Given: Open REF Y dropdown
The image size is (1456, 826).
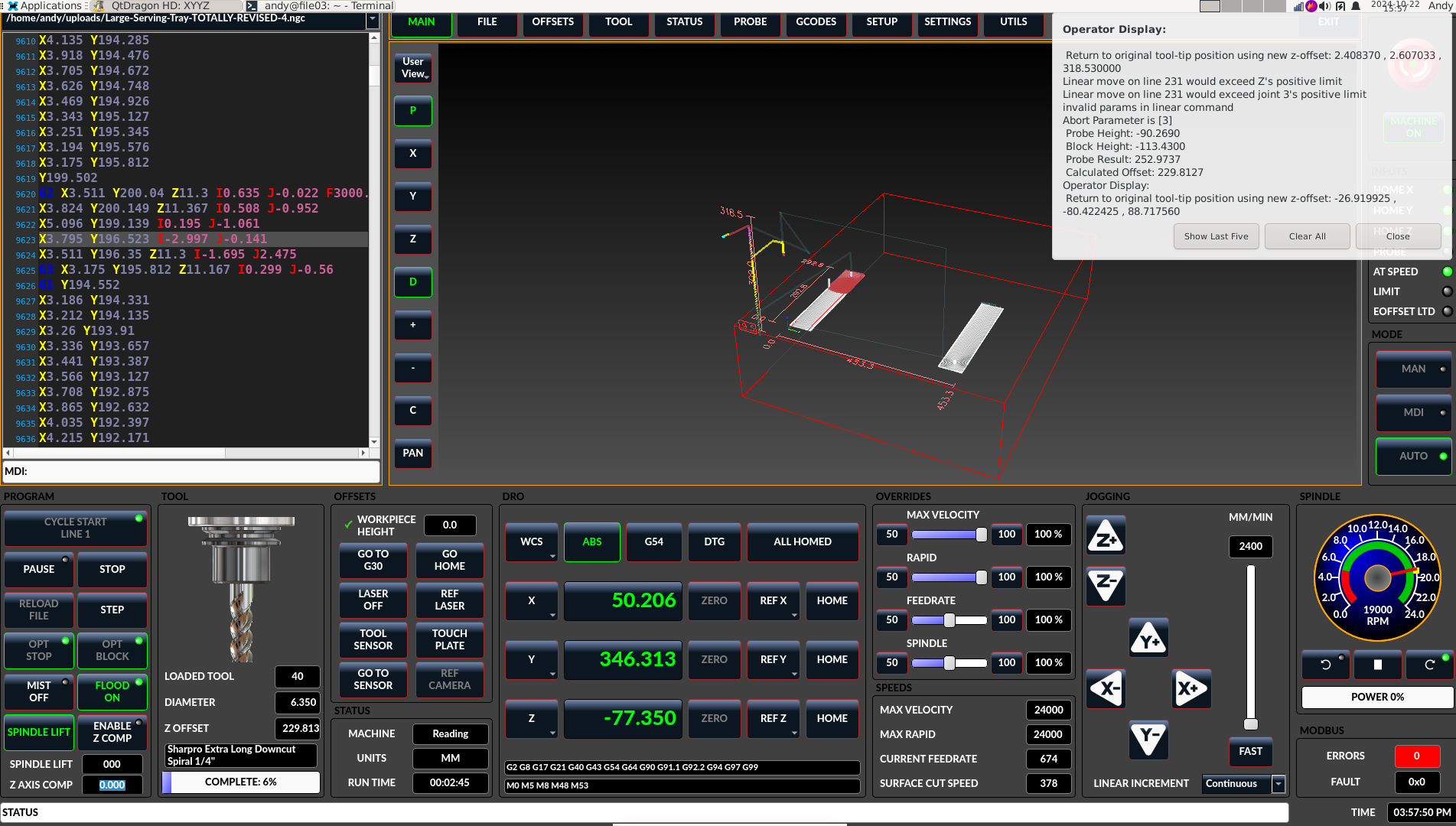Looking at the screenshot, I should pyautogui.click(x=774, y=660).
